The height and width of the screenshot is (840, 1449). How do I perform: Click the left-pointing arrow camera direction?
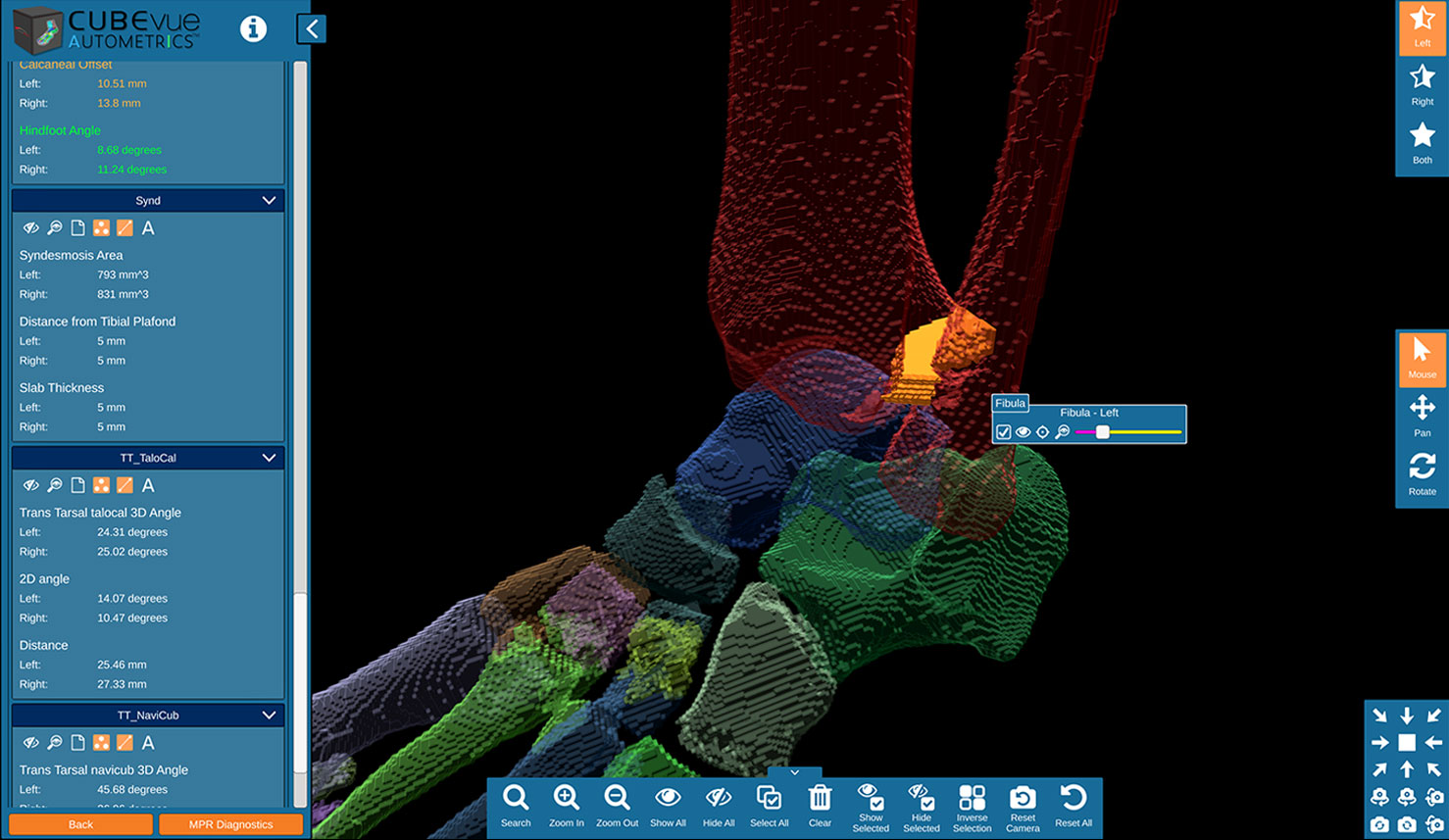(x=1433, y=743)
